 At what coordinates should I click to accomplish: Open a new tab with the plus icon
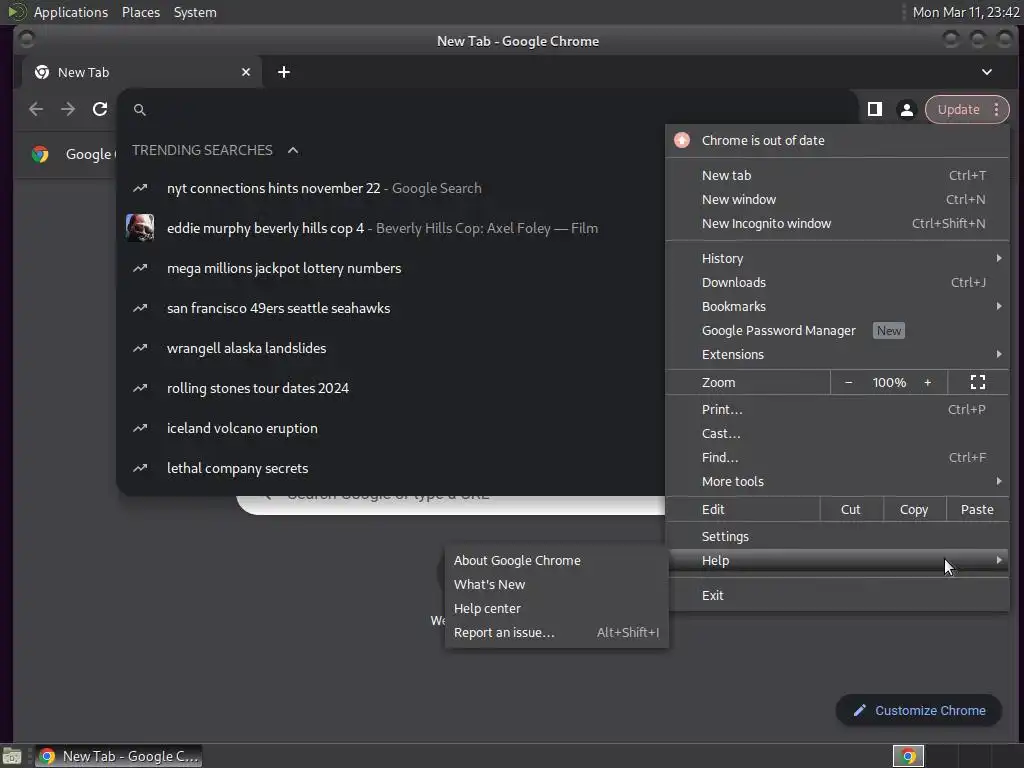click(283, 72)
